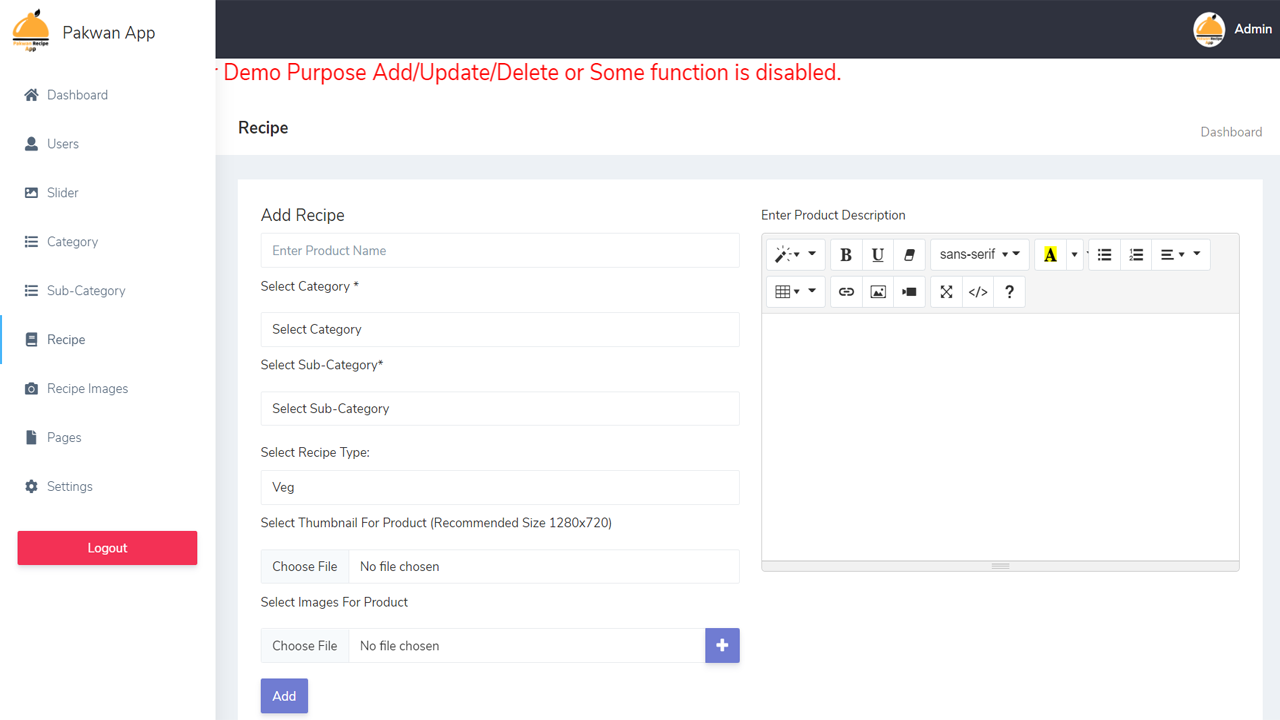Open the Pages sidebar item
1280x720 pixels.
(107, 438)
